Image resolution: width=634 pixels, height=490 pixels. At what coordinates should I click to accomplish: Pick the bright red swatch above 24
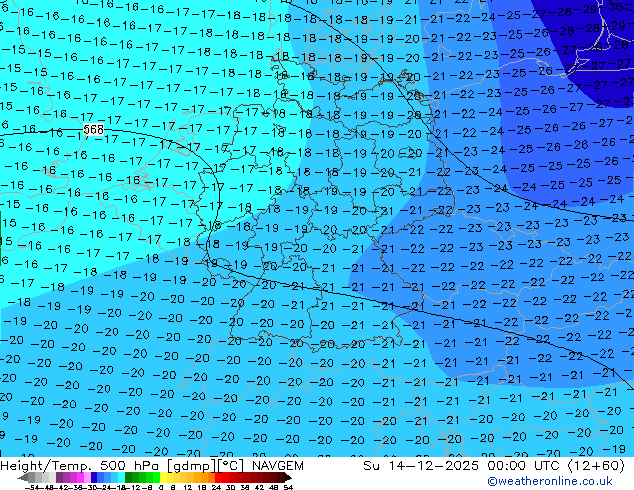tap(218, 477)
